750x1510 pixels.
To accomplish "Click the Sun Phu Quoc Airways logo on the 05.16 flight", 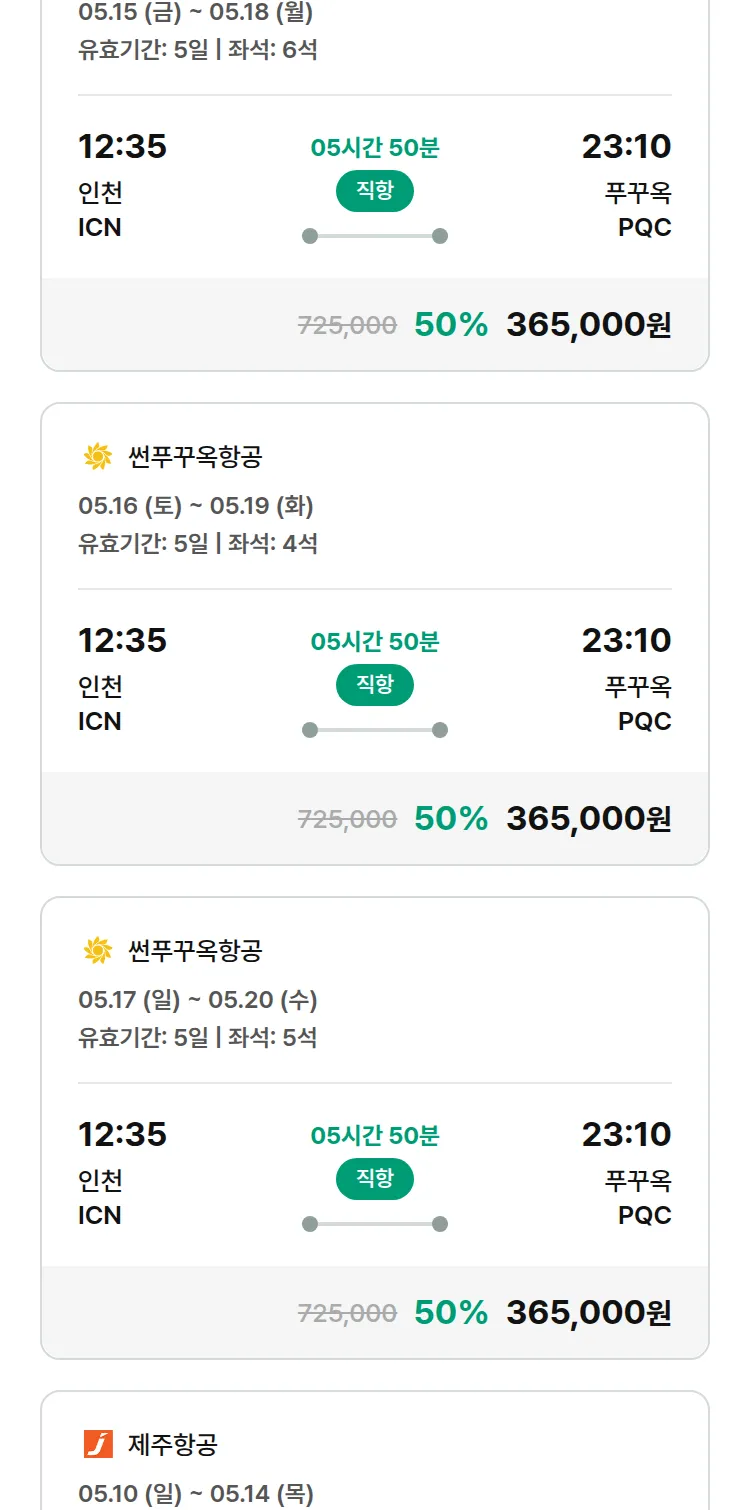I will tap(98, 457).
